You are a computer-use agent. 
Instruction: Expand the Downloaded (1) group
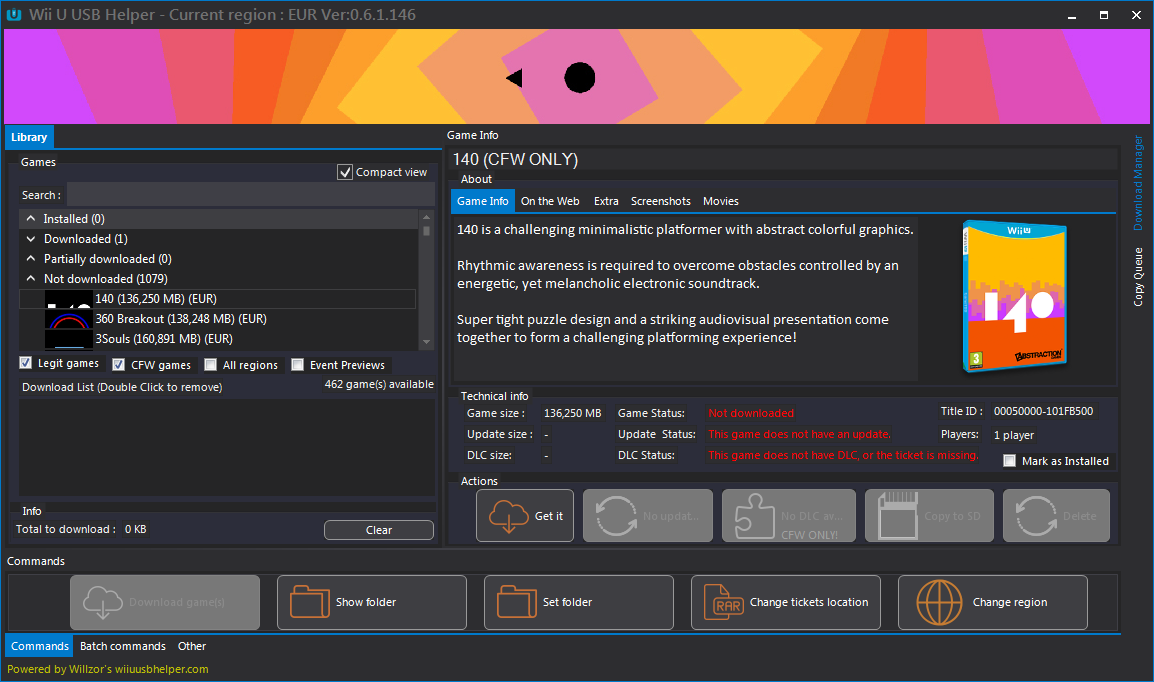point(31,238)
